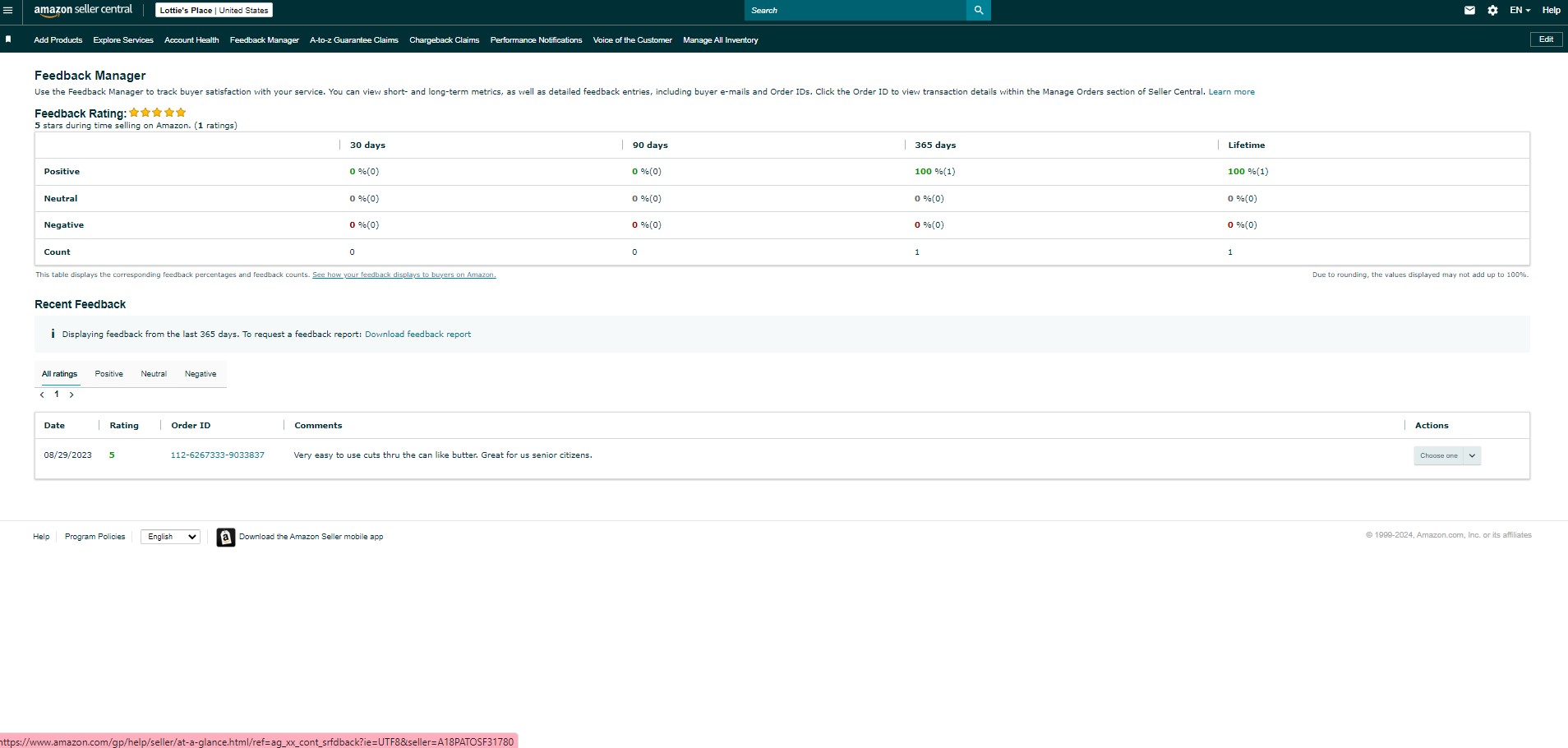The width and height of the screenshot is (1568, 748).
Task: Click the Amazon Seller mobile app icon
Action: pos(226,537)
